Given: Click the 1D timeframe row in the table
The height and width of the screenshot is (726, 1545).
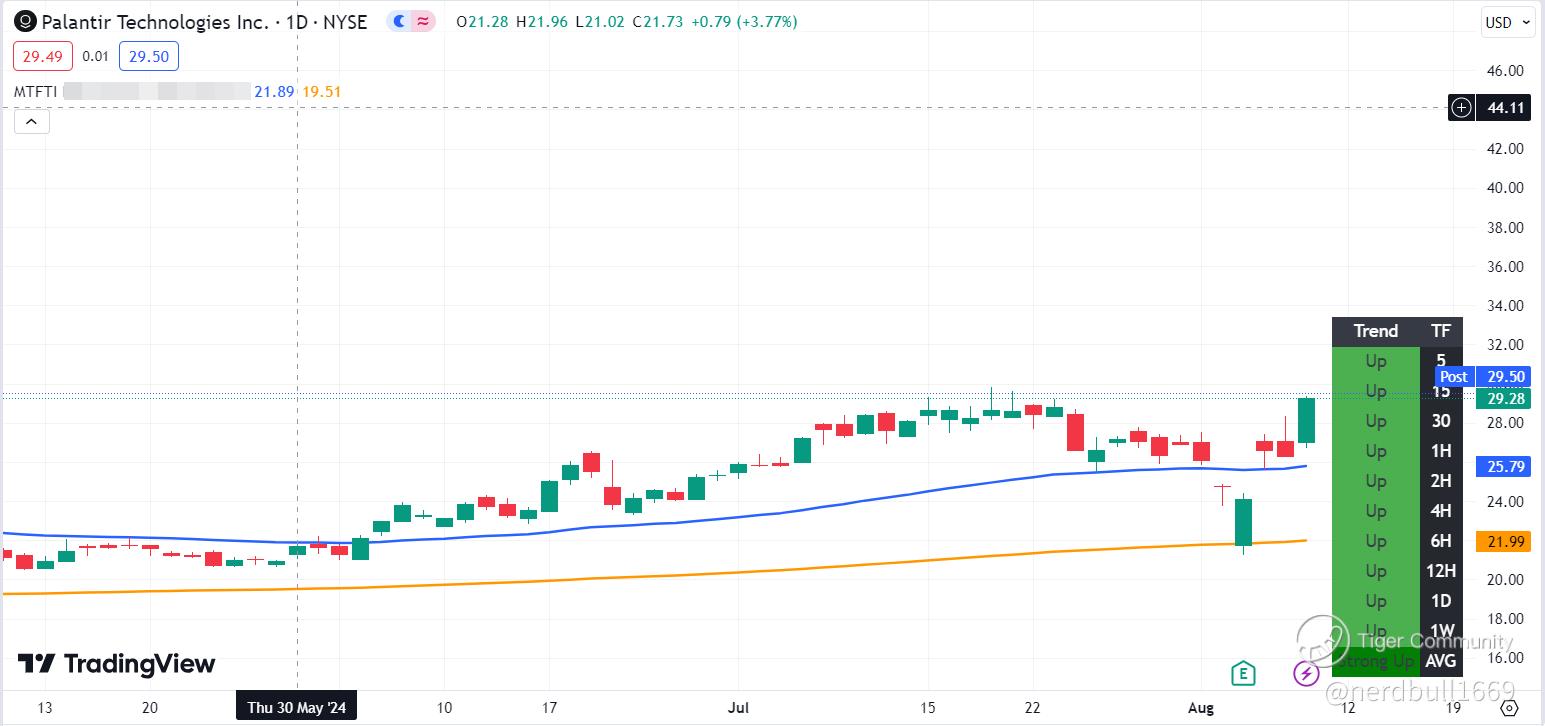Looking at the screenshot, I should [1397, 601].
